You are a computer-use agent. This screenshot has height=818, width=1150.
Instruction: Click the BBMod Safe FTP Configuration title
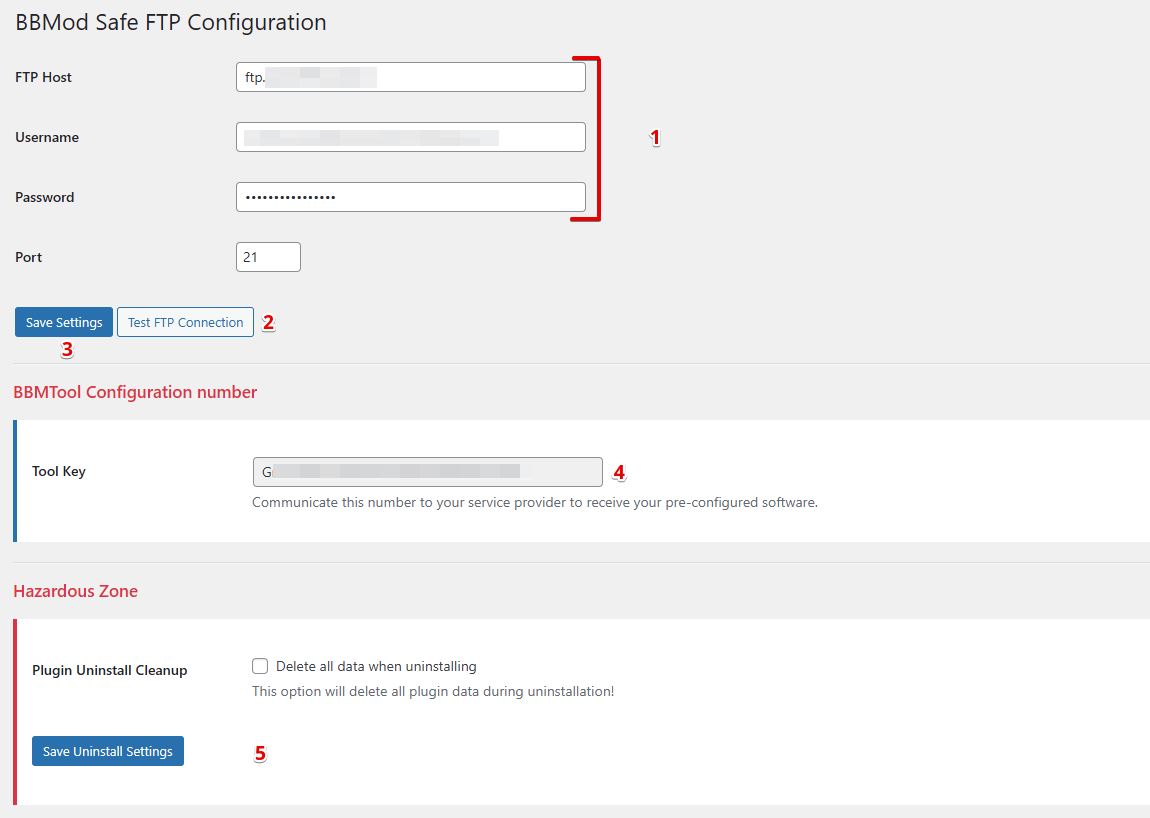pyautogui.click(x=170, y=22)
